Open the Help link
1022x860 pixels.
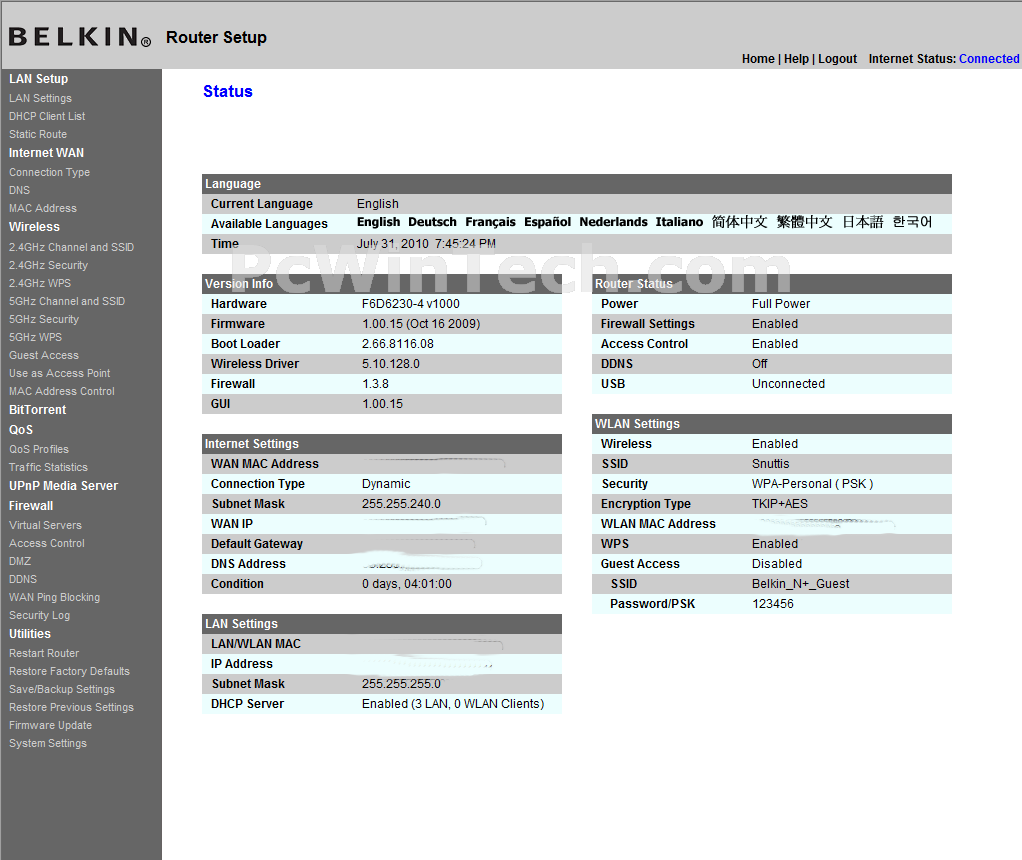pos(796,59)
